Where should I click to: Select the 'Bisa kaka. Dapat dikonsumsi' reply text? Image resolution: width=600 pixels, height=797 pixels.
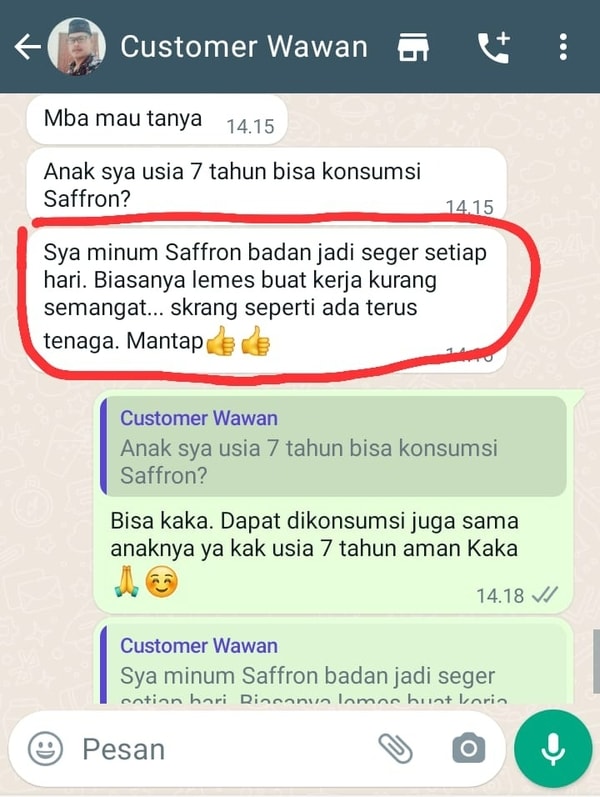314,535
